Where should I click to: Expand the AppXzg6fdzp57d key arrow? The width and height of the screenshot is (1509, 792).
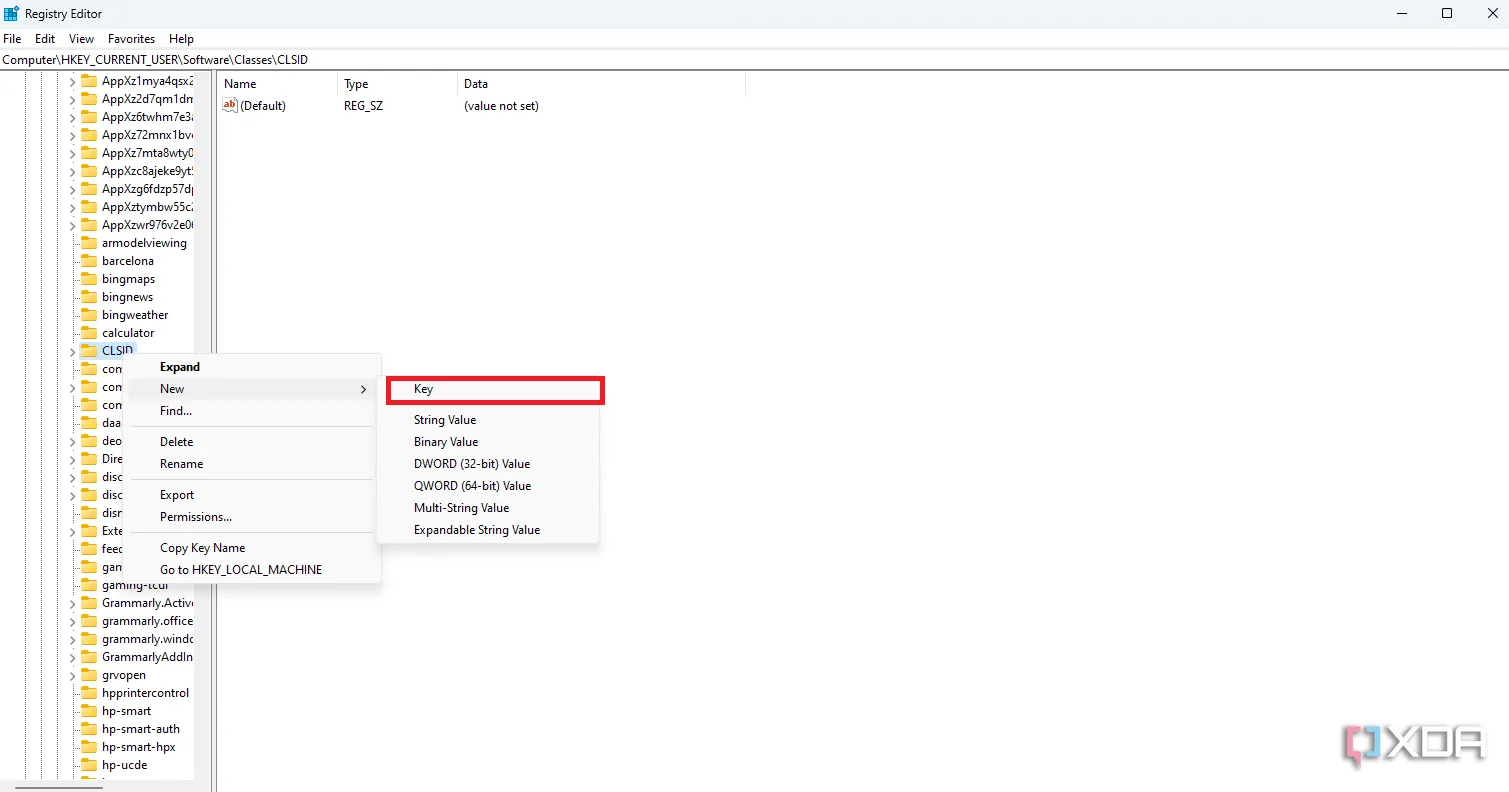[72, 190]
